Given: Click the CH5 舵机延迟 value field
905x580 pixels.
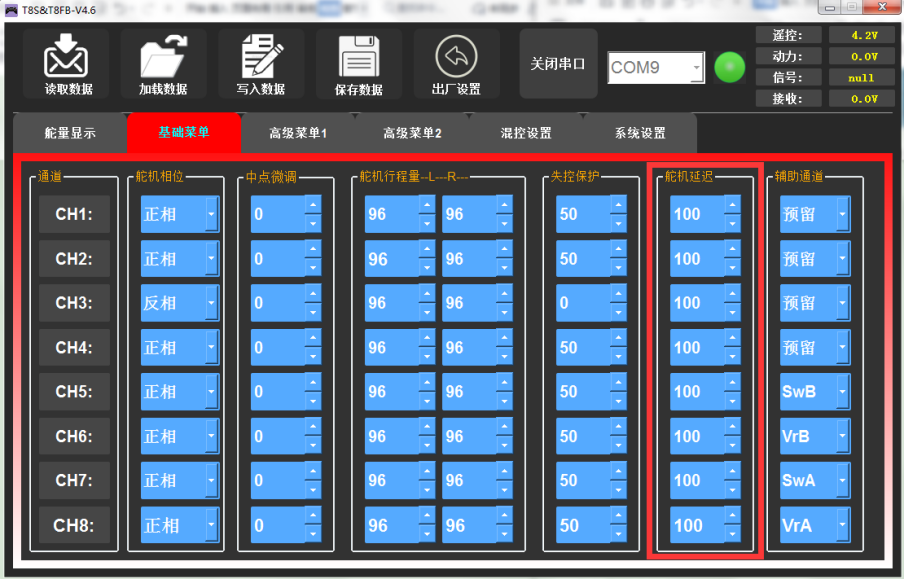Looking at the screenshot, I should pos(696,392).
